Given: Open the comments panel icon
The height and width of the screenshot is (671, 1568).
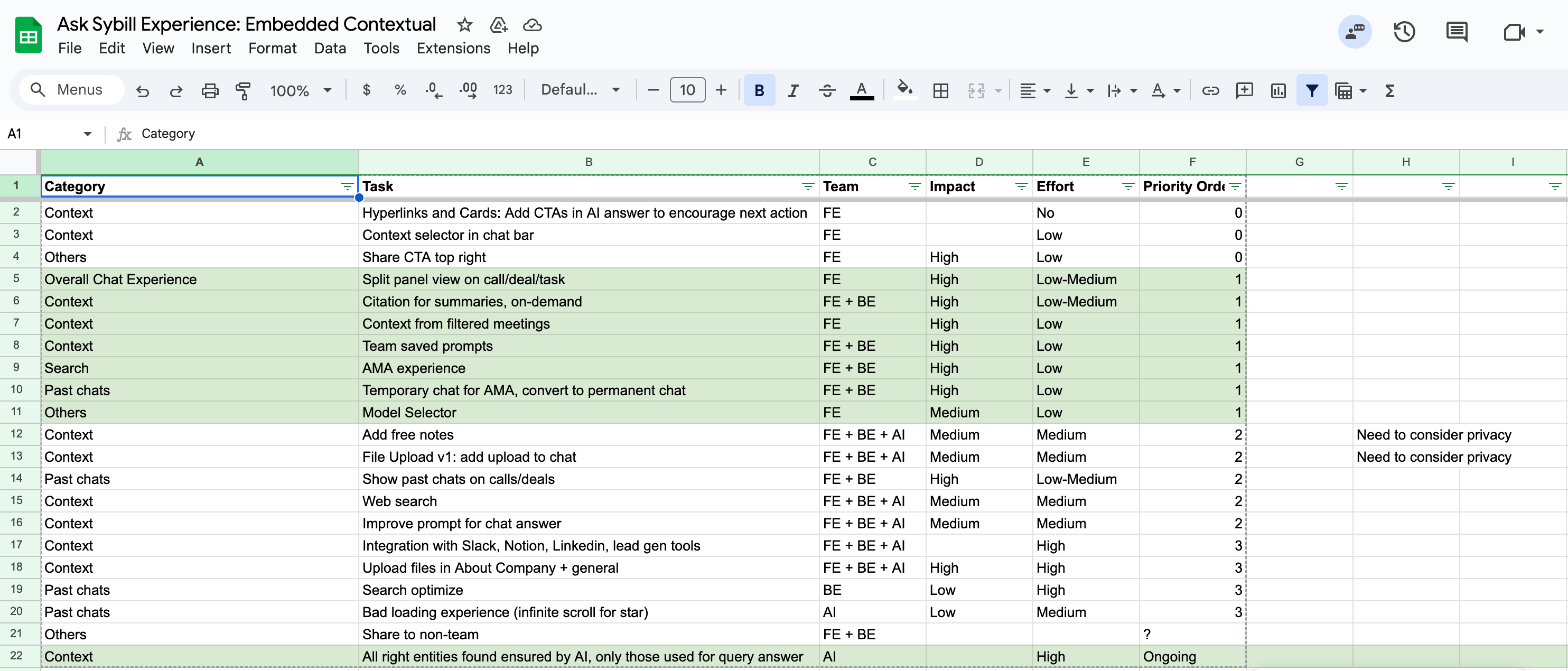Looking at the screenshot, I should tap(1457, 32).
